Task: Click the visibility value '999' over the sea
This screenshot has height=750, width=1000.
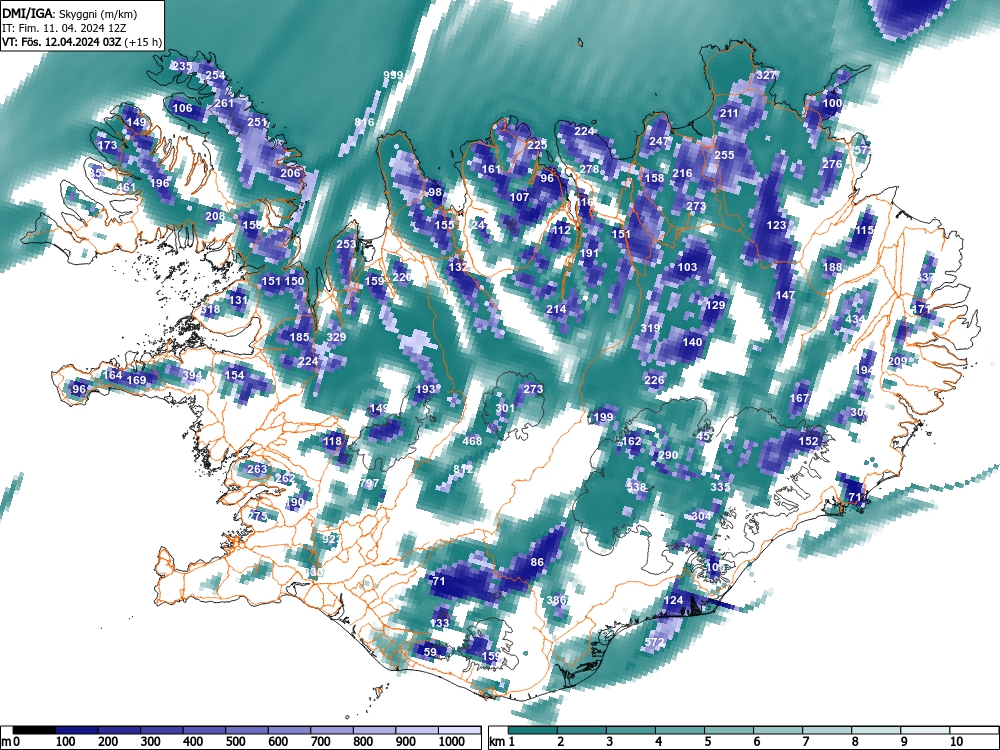Action: click(393, 75)
